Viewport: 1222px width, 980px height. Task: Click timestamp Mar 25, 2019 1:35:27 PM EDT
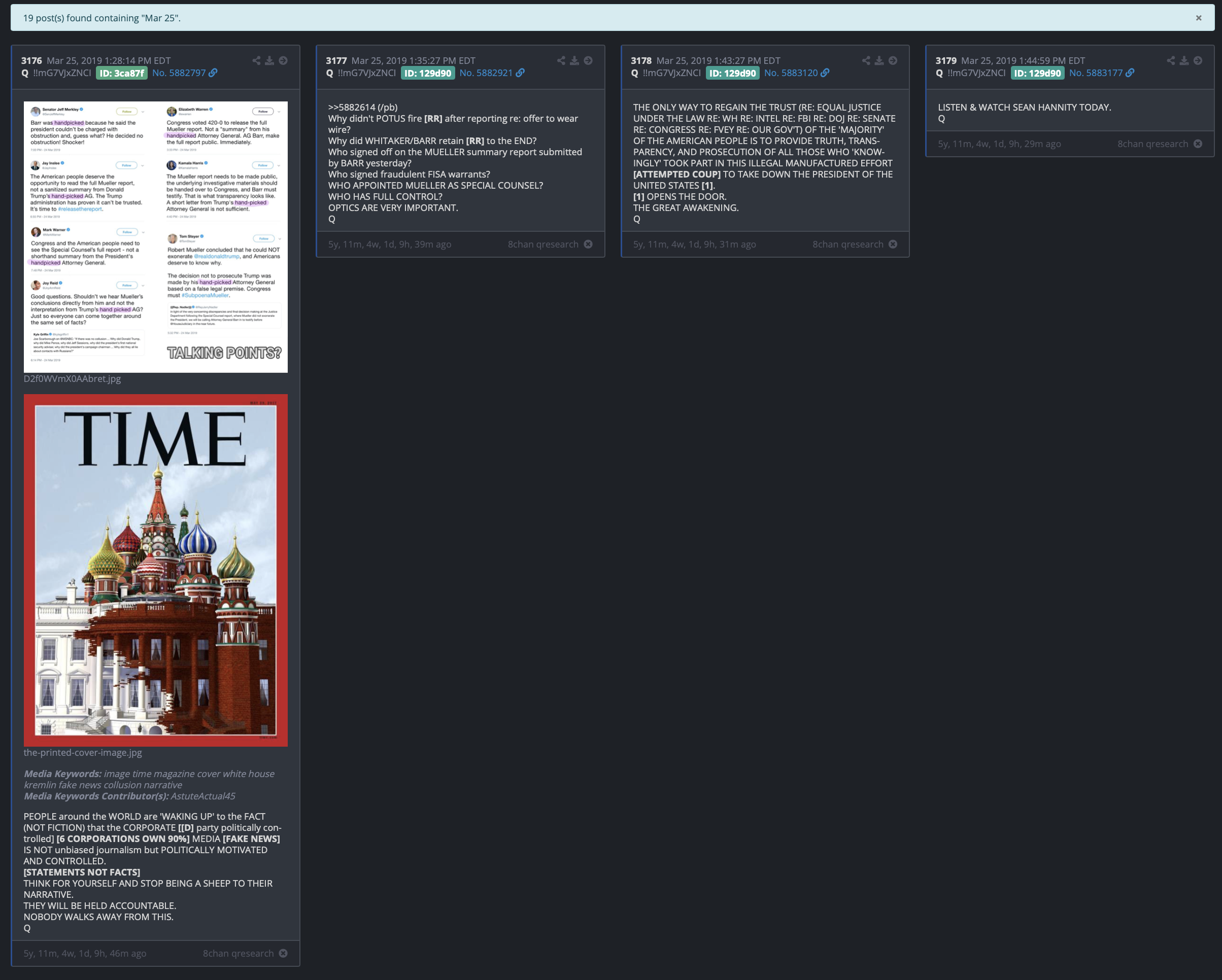pyautogui.click(x=413, y=60)
